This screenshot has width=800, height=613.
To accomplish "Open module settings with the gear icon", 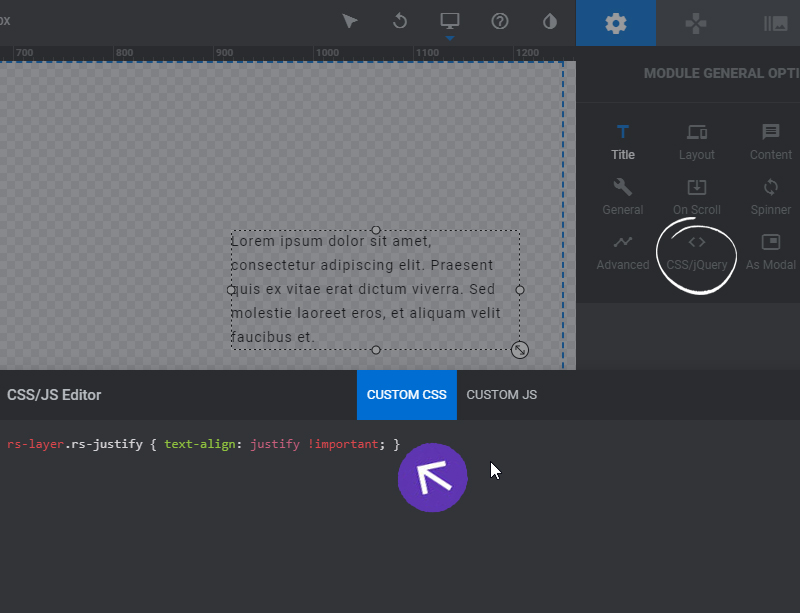I will 615,21.
